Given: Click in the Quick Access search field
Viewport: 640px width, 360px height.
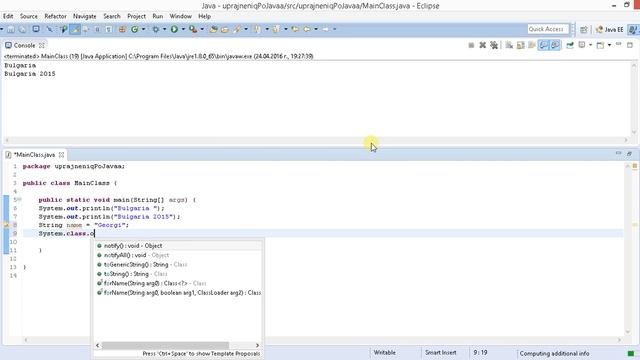Looking at the screenshot, I should pyautogui.click(x=548, y=29).
